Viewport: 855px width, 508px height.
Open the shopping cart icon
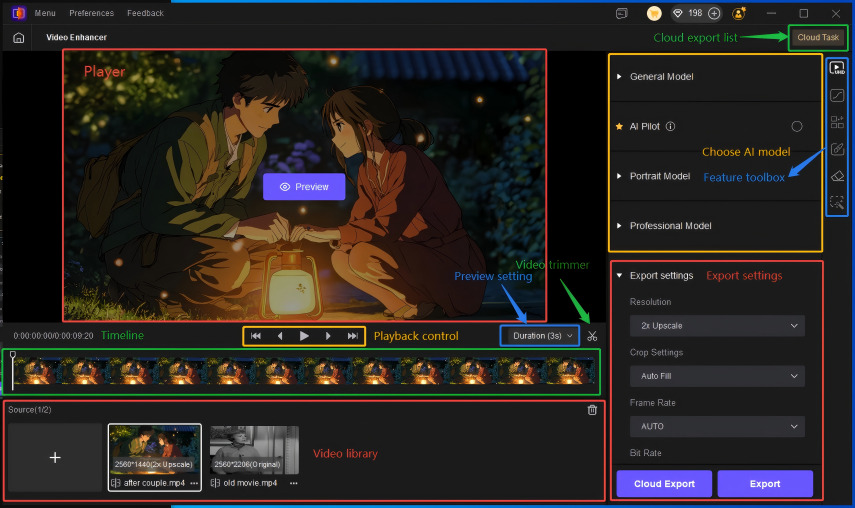tap(654, 13)
